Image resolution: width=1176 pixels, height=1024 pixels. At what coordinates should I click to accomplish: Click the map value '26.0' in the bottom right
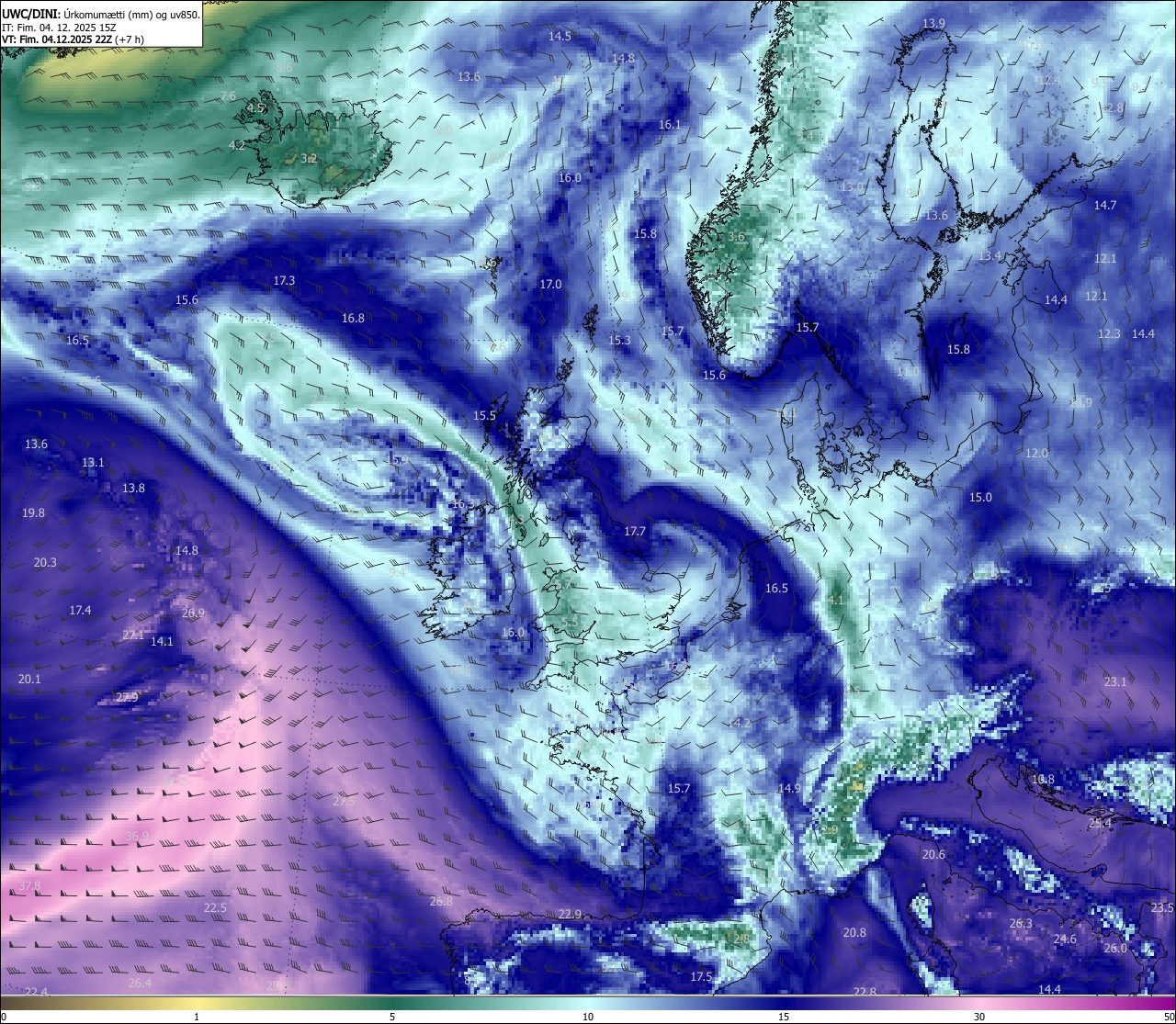1115,949
